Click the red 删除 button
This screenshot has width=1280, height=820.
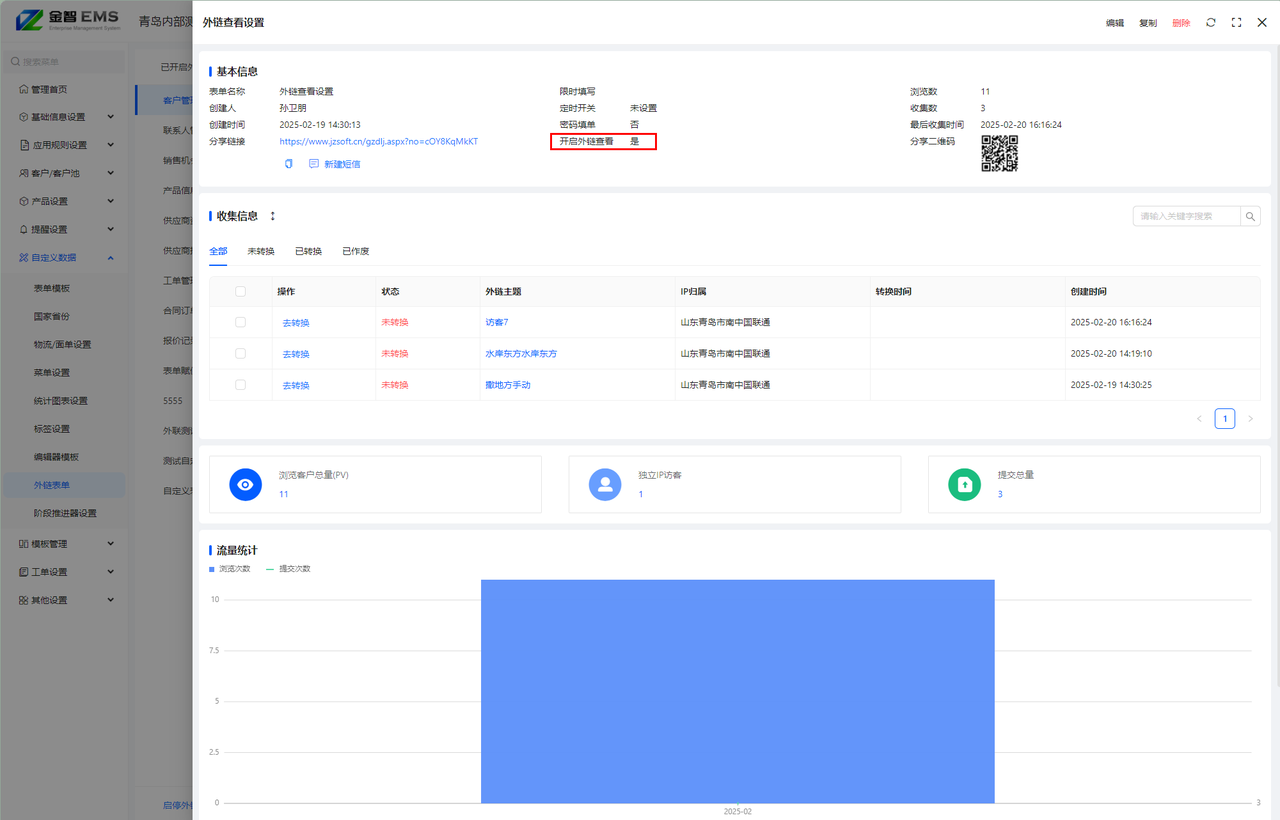1181,23
